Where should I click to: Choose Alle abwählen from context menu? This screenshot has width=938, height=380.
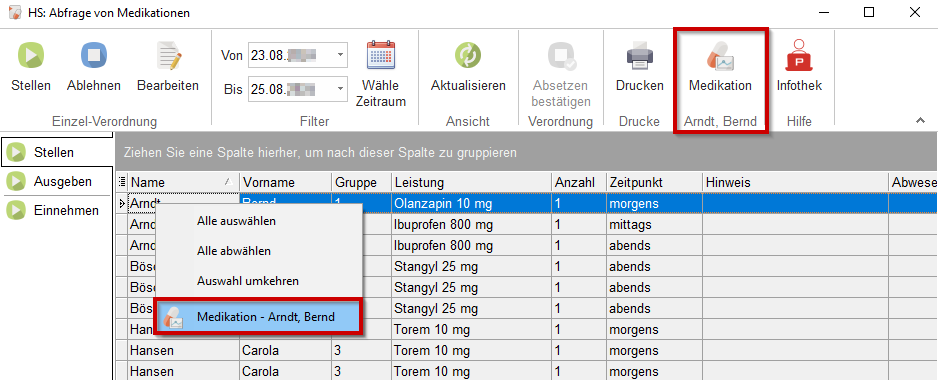point(234,251)
